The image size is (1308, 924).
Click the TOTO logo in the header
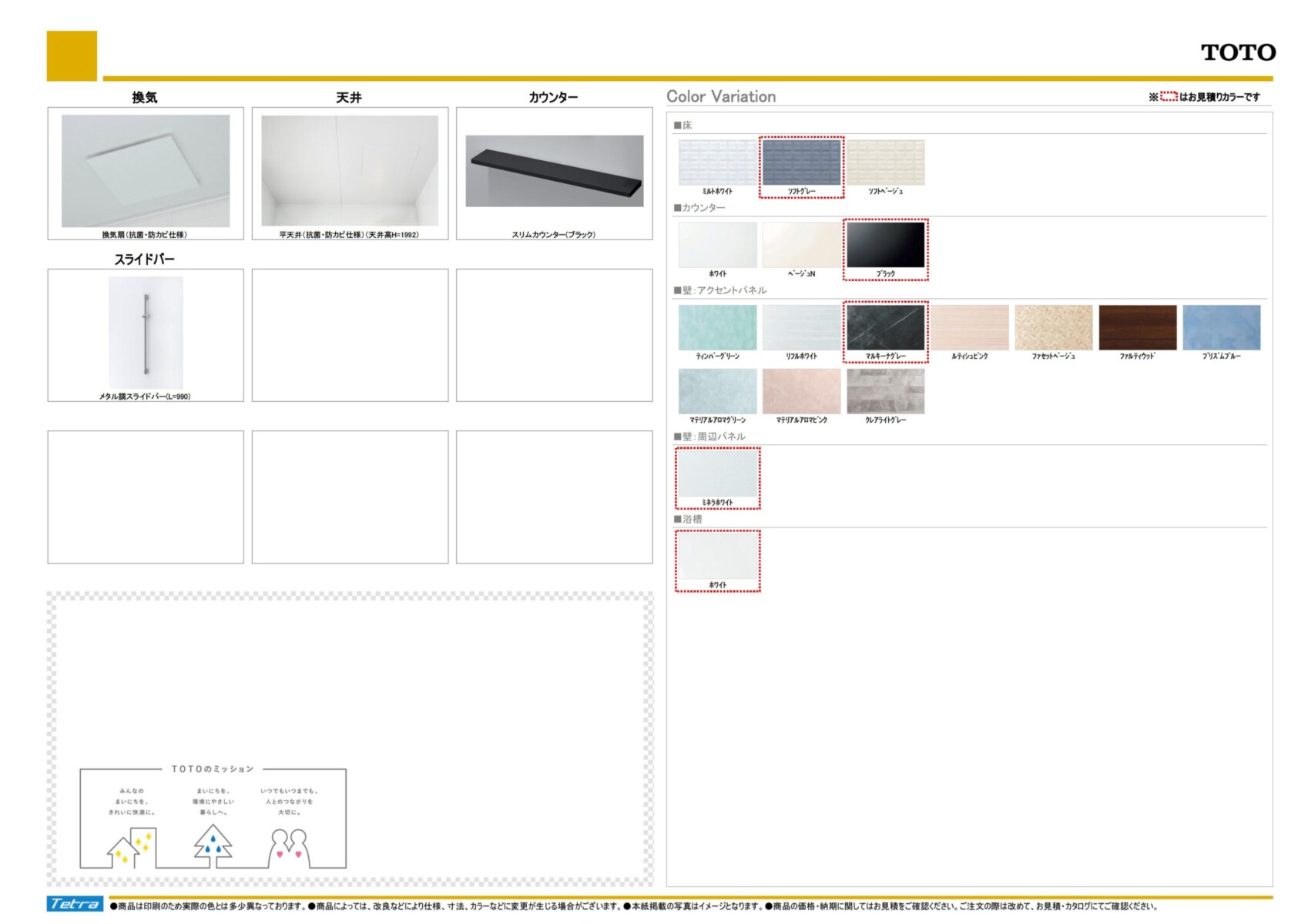(1238, 52)
